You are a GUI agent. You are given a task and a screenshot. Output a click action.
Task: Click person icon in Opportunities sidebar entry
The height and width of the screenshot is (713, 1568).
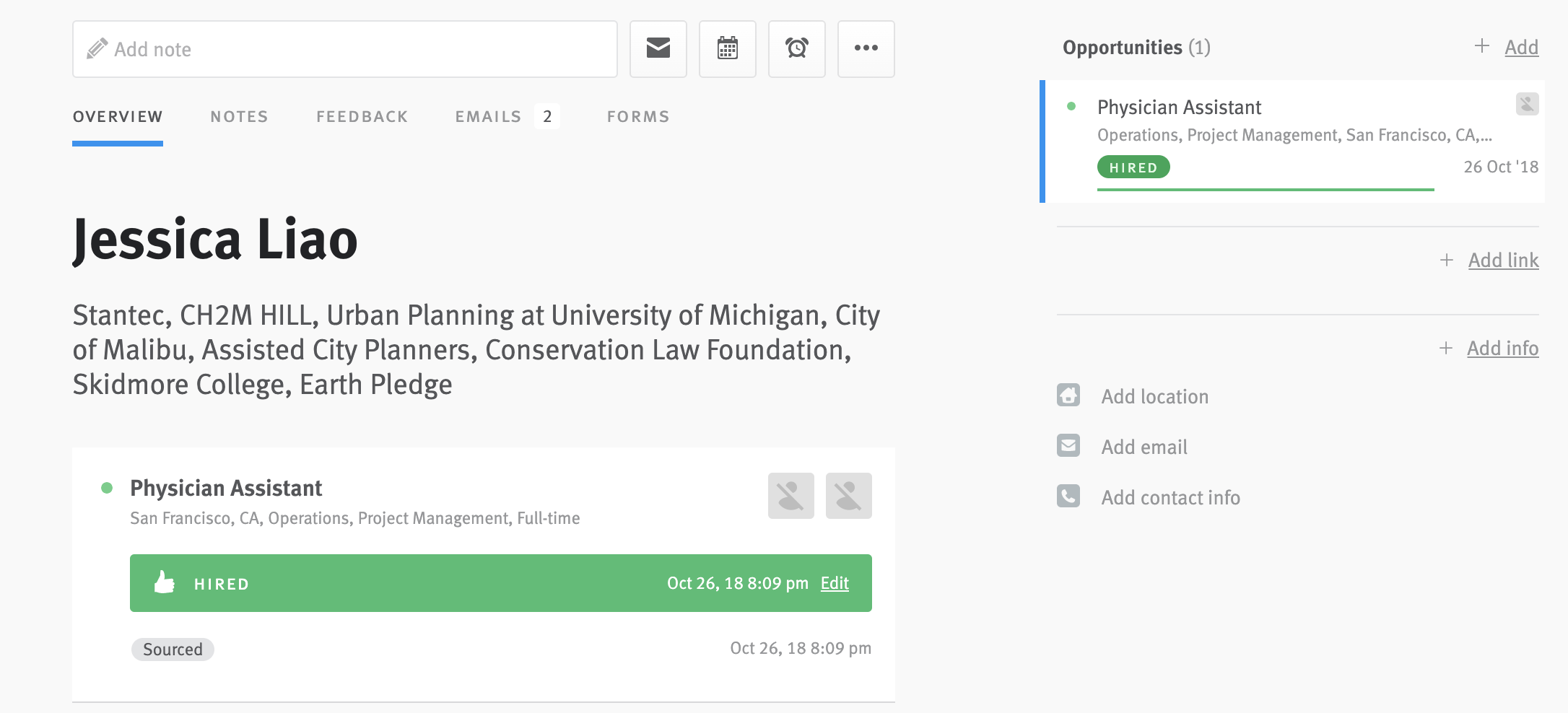click(x=1527, y=104)
